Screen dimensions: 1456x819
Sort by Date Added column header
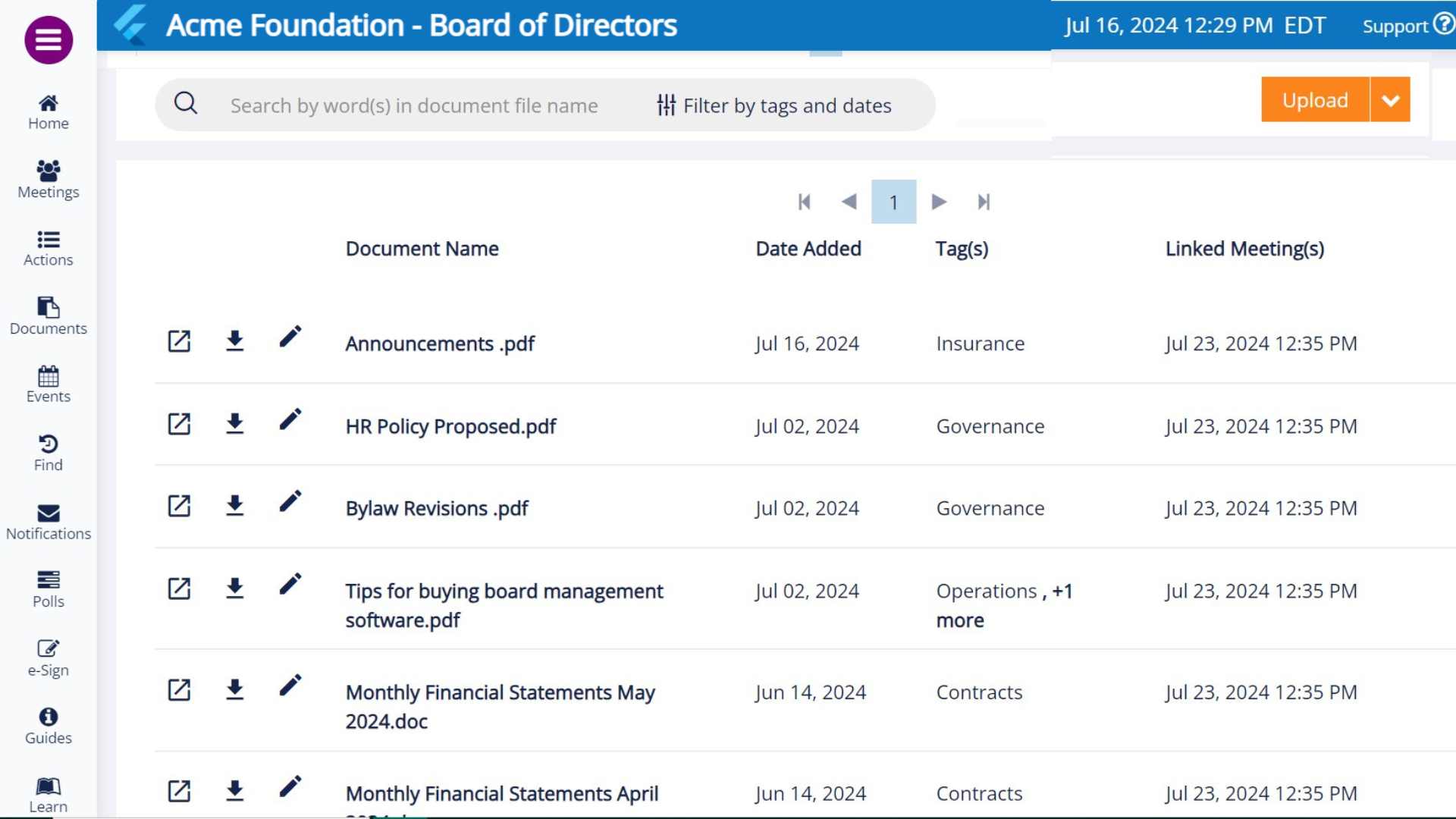808,249
